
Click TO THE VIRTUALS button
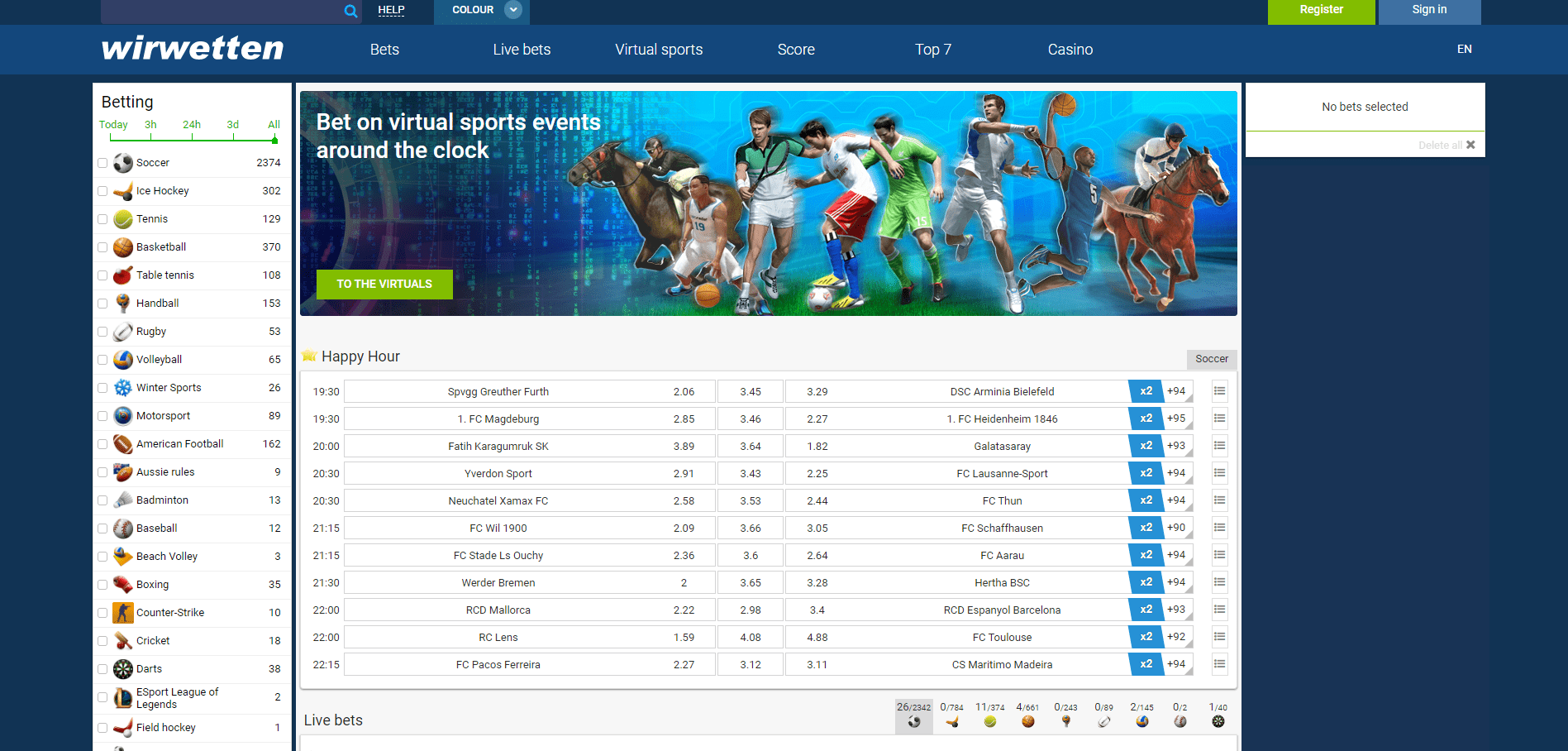(384, 284)
